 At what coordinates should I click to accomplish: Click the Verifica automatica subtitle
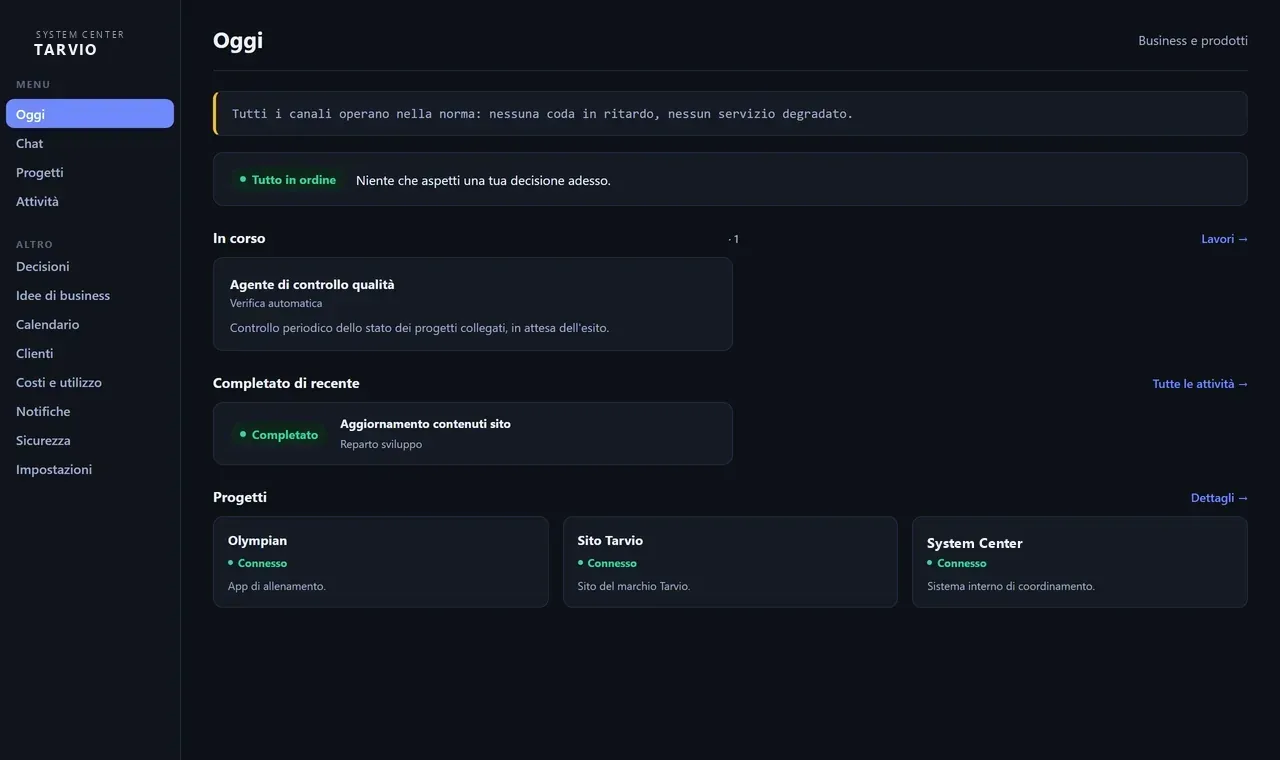click(x=276, y=303)
